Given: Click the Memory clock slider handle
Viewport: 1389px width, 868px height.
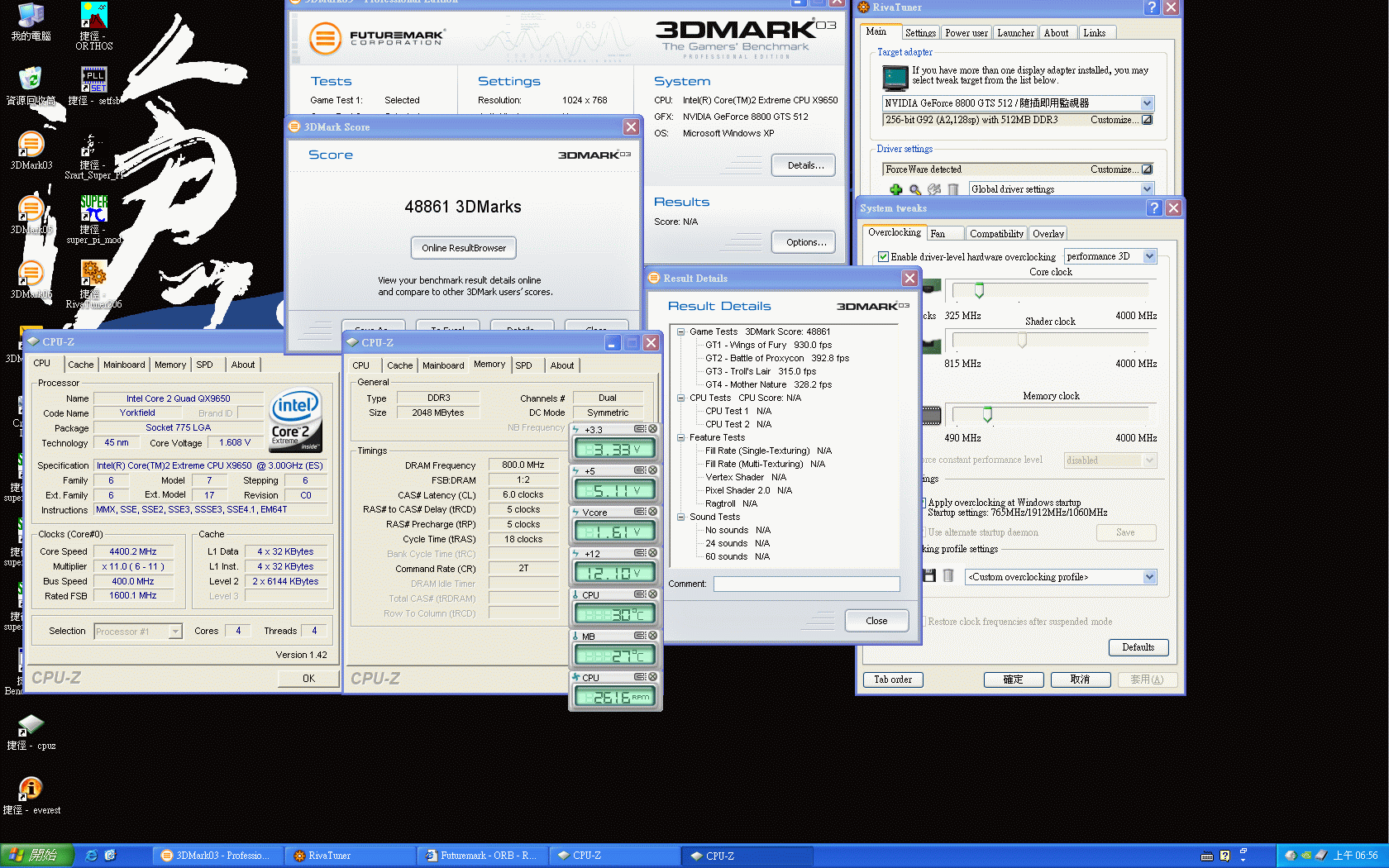Looking at the screenshot, I should coord(987,414).
